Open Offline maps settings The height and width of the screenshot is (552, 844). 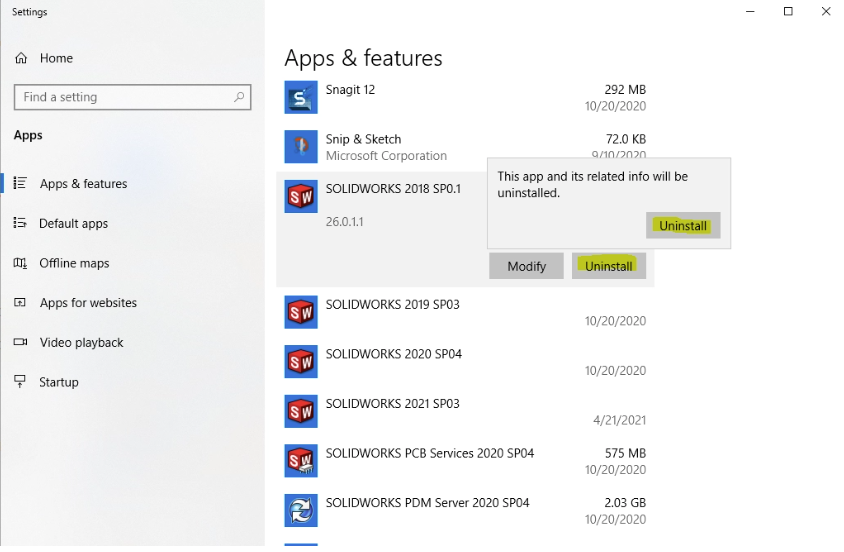tap(74, 263)
